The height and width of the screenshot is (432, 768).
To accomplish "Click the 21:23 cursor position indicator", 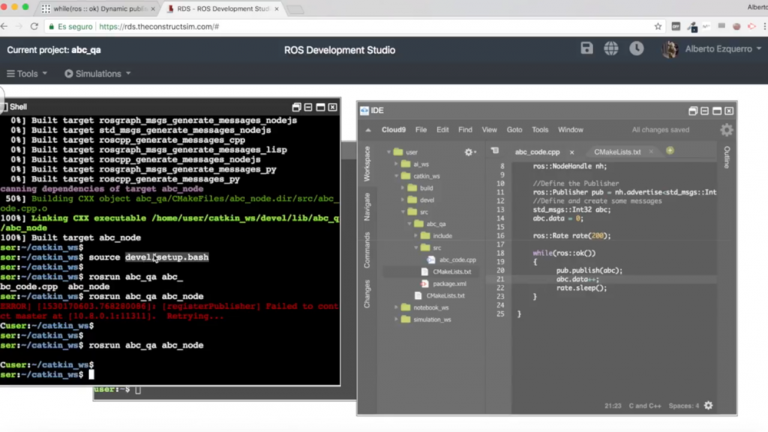I will point(613,406).
